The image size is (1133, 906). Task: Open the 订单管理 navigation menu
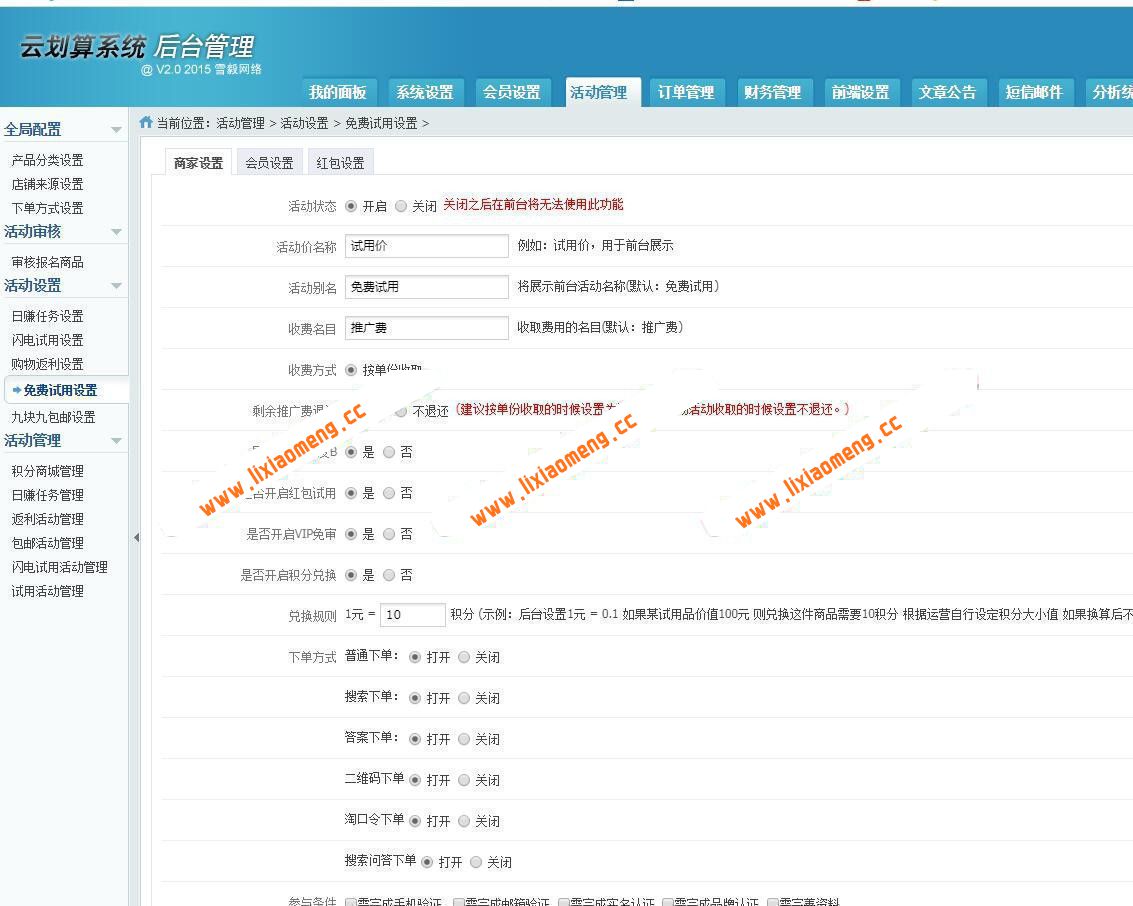(686, 92)
